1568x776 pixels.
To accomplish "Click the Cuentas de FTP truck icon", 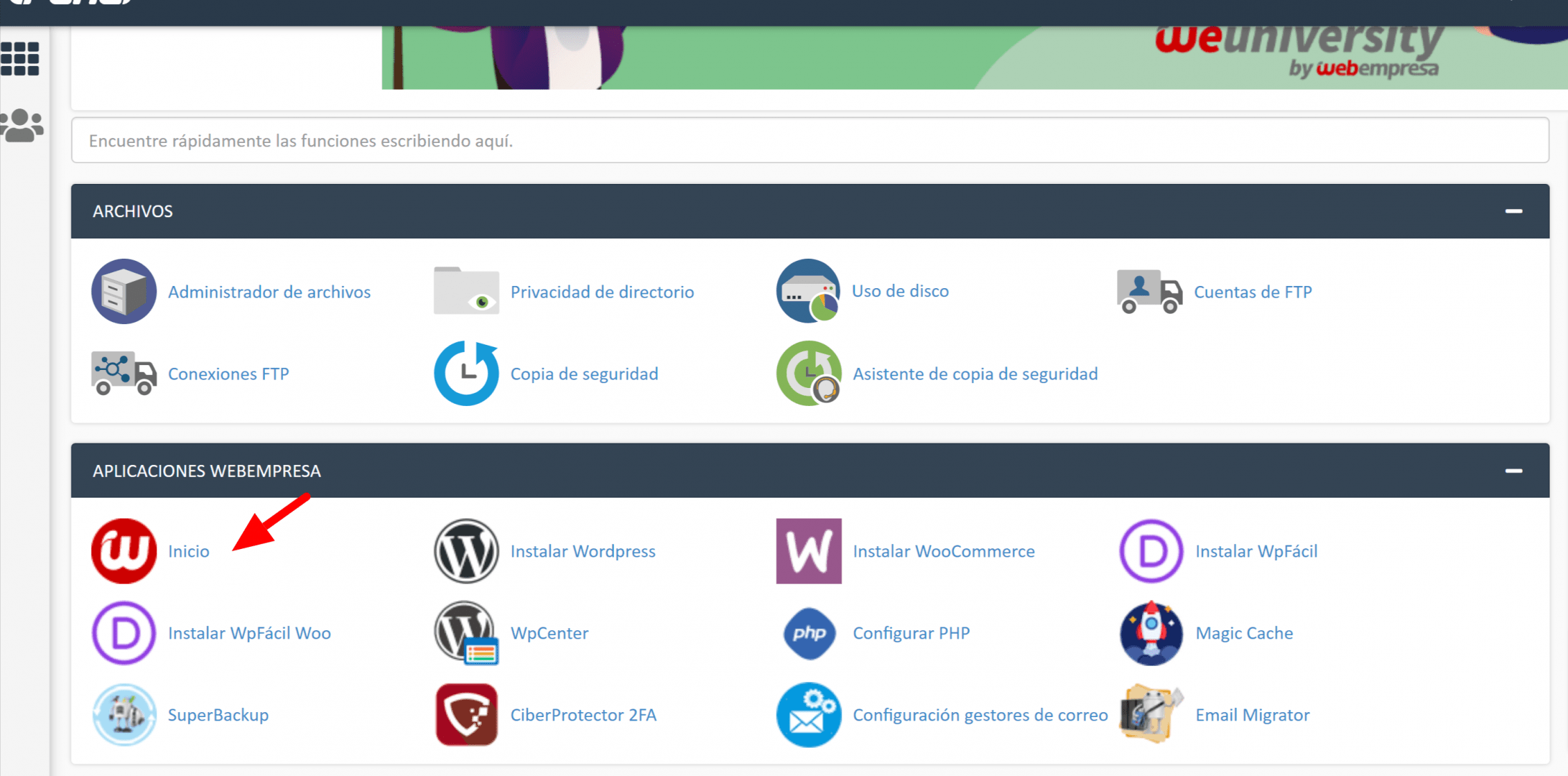I will 1150,292.
